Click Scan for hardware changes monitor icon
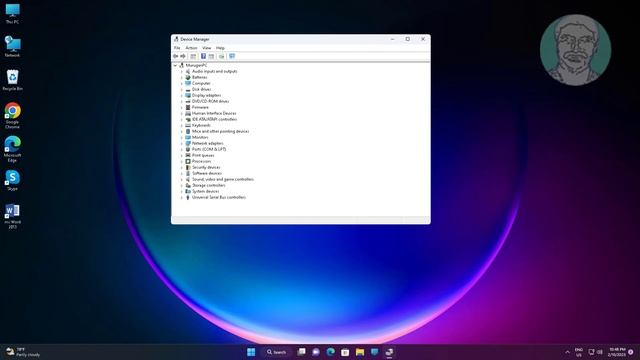The image size is (640, 360). (232, 56)
